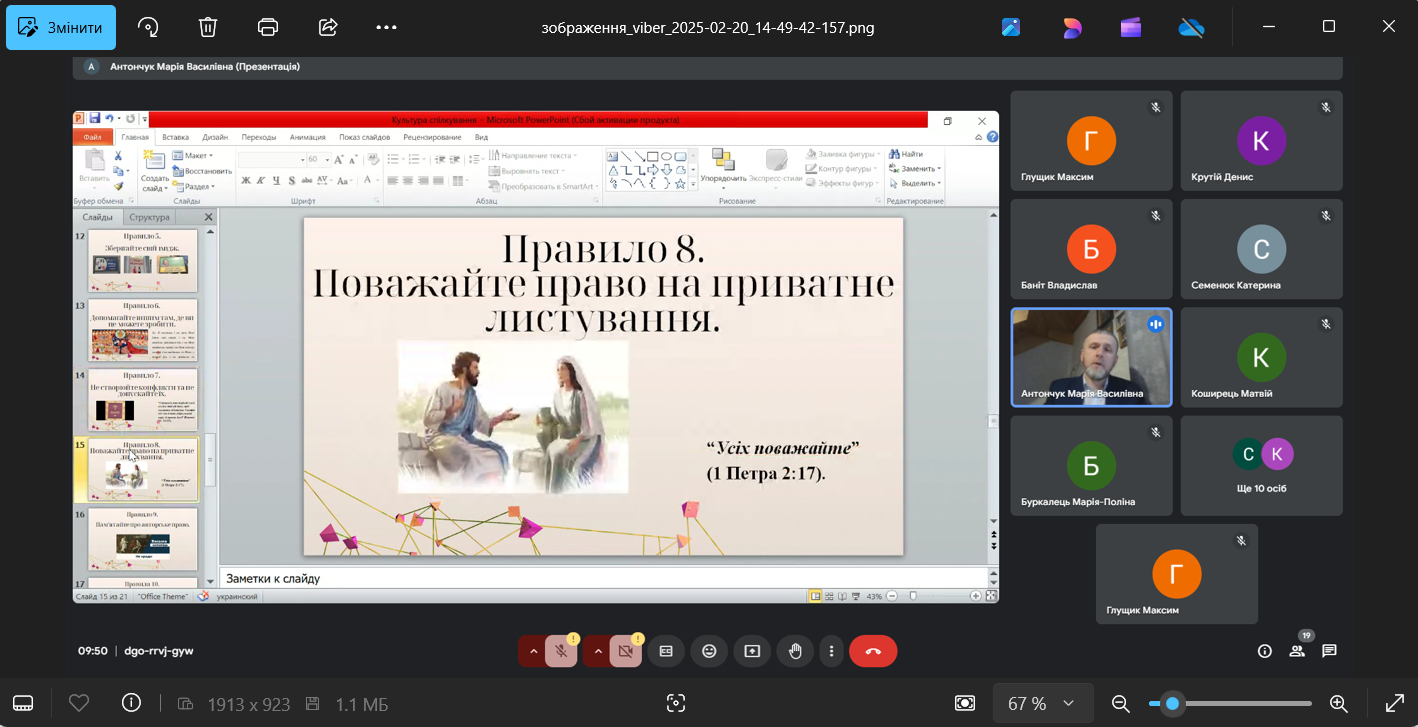The height and width of the screenshot is (727, 1418).
Task: Open the Заменить replace dropdown
Action: pyautogui.click(x=914, y=169)
